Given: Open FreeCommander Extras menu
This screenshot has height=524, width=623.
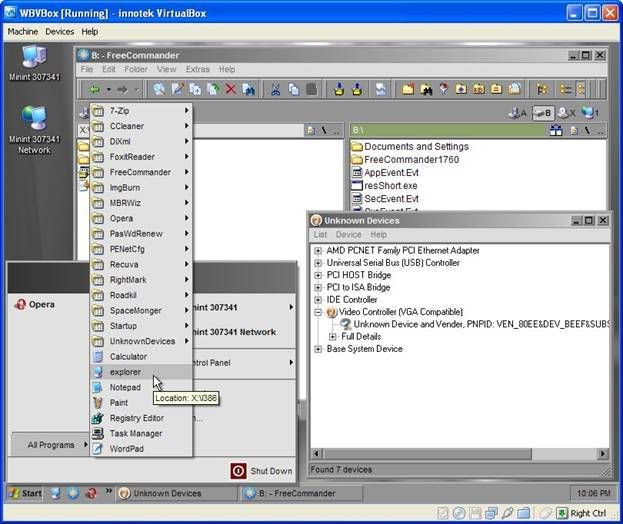Looking at the screenshot, I should pyautogui.click(x=197, y=69).
